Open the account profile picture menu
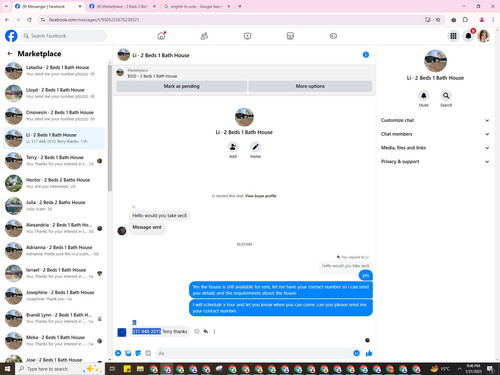Screen dimensions: 500x375 tap(483, 36)
